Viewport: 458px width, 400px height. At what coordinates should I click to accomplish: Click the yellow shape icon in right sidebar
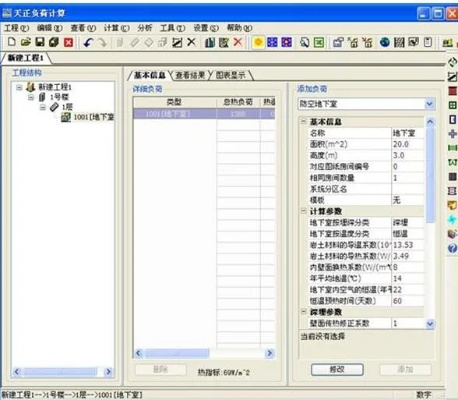point(452,205)
